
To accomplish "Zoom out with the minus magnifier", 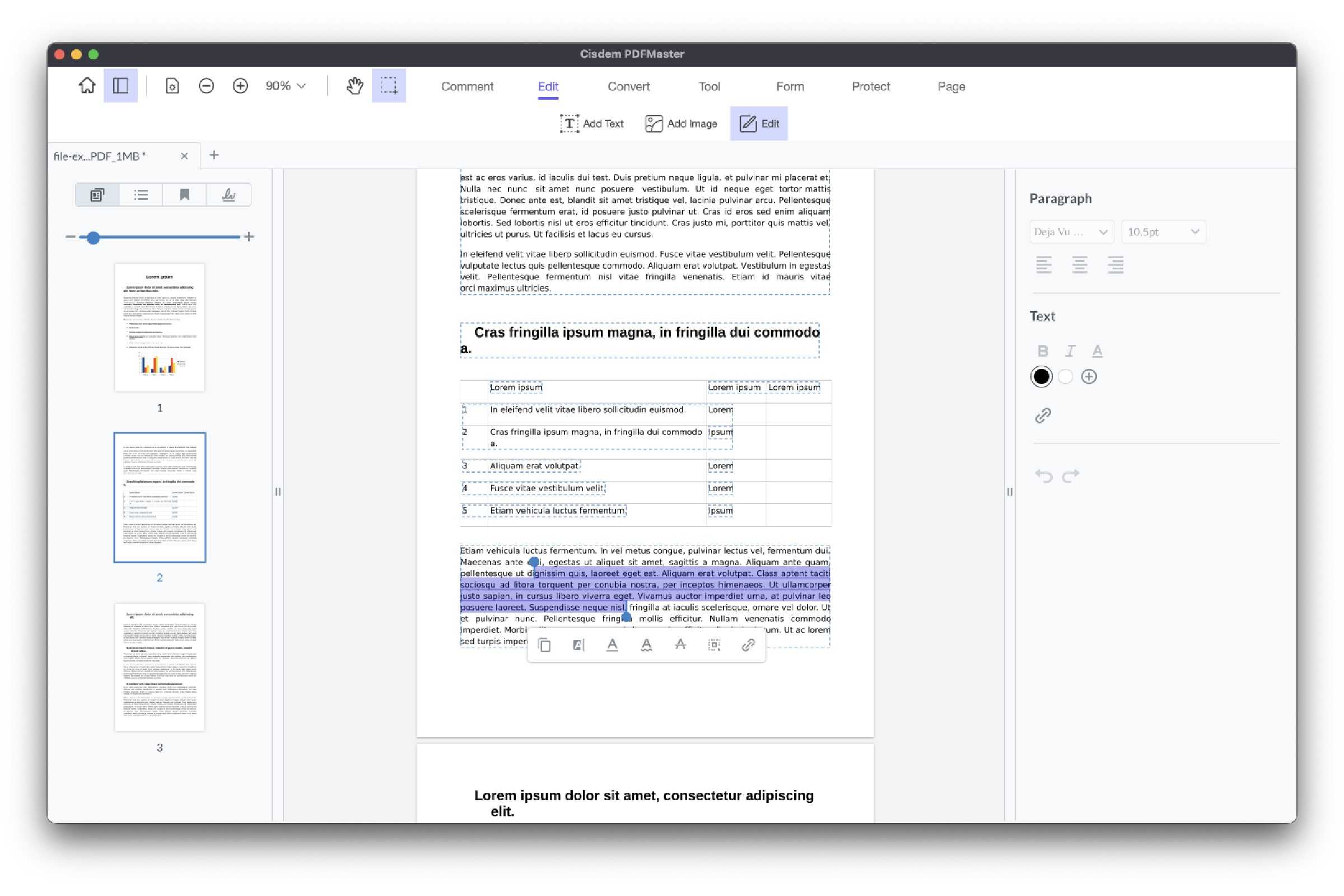I will point(206,86).
